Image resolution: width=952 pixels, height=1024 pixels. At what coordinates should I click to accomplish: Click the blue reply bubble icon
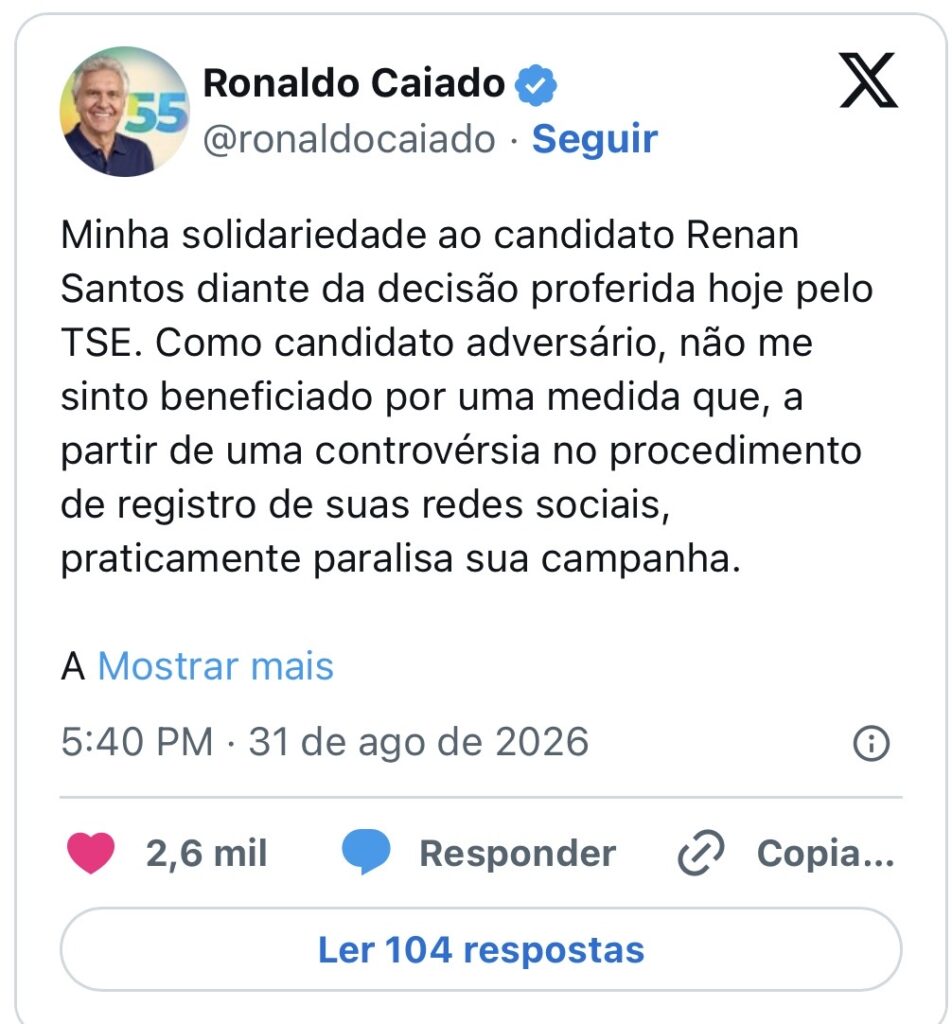point(366,851)
